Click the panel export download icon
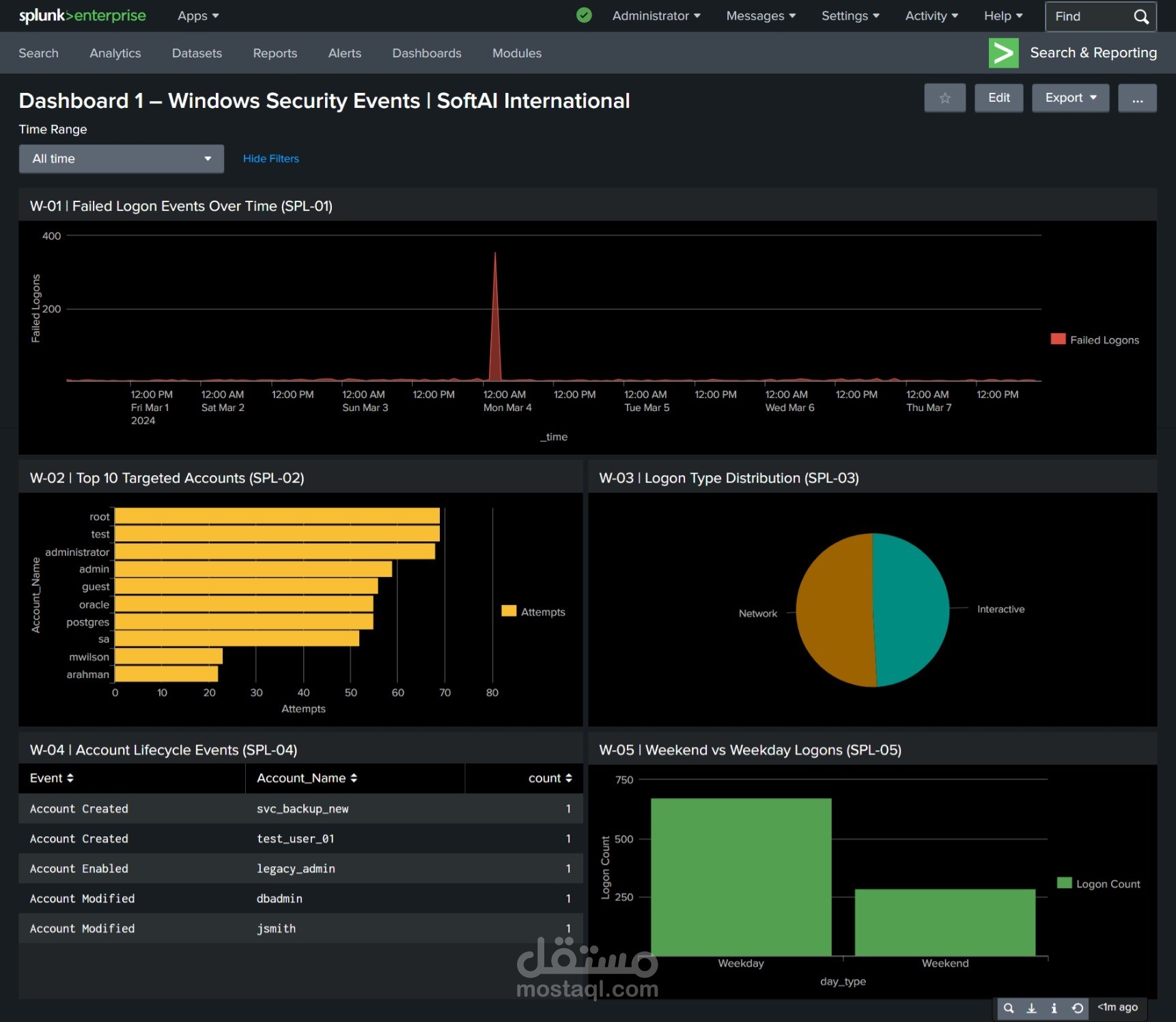Screen dimensions: 1176x1022 [x=1031, y=1008]
